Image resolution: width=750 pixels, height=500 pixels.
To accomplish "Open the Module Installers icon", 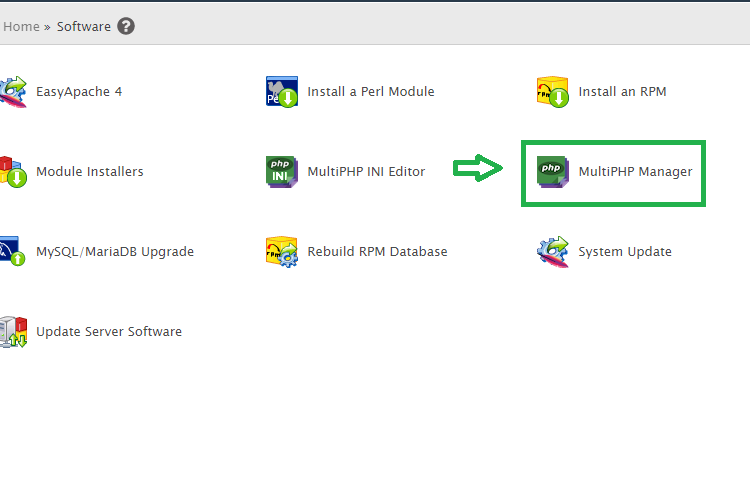I will (x=13, y=171).
